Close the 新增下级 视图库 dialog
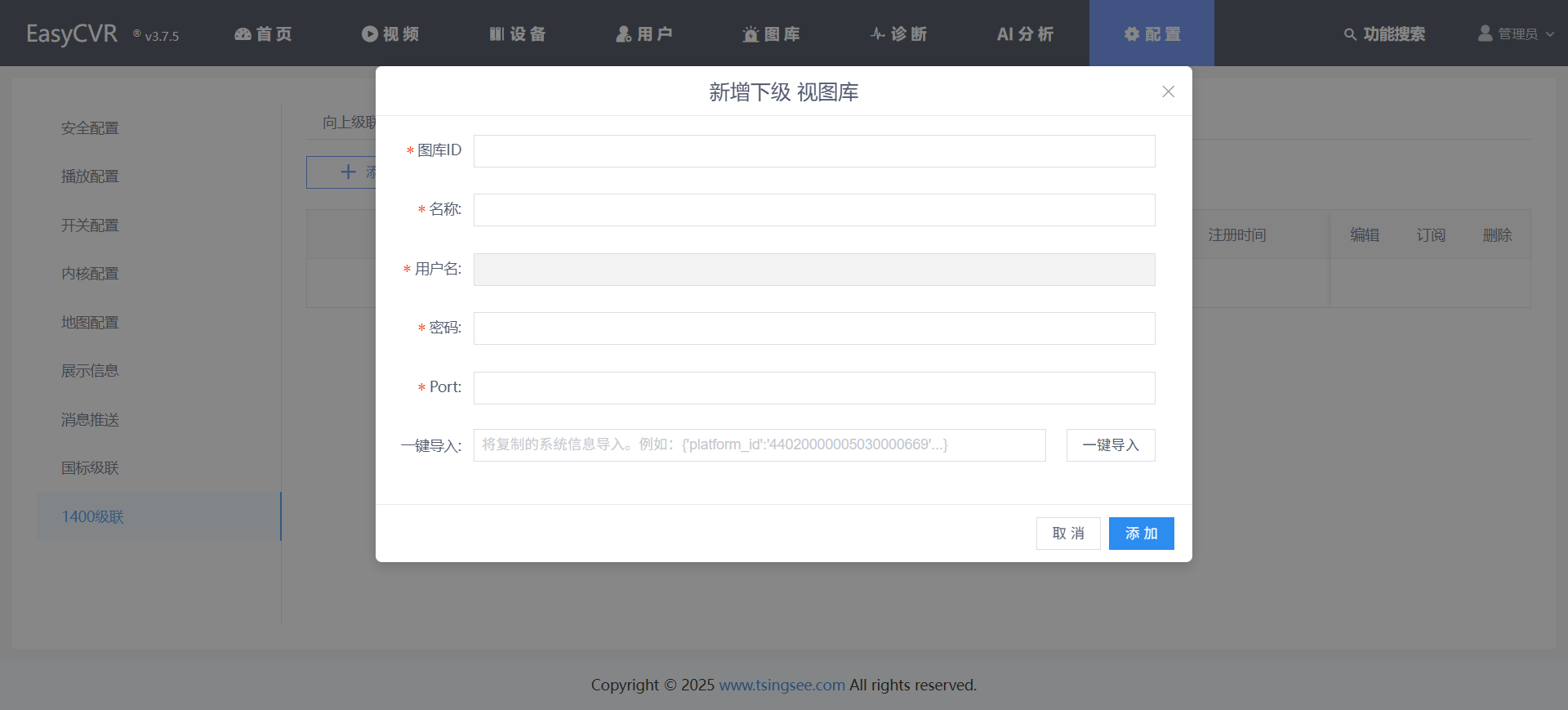This screenshot has width=1568, height=710. click(1169, 92)
